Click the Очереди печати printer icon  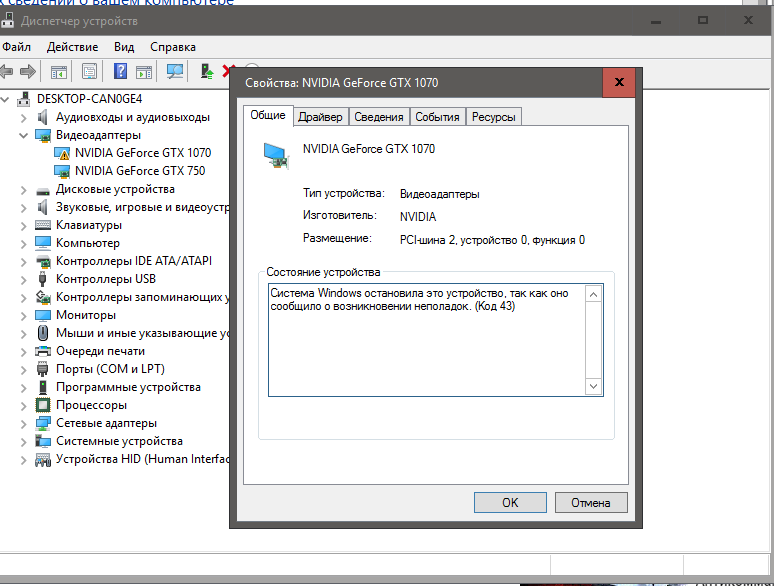[x=43, y=351]
